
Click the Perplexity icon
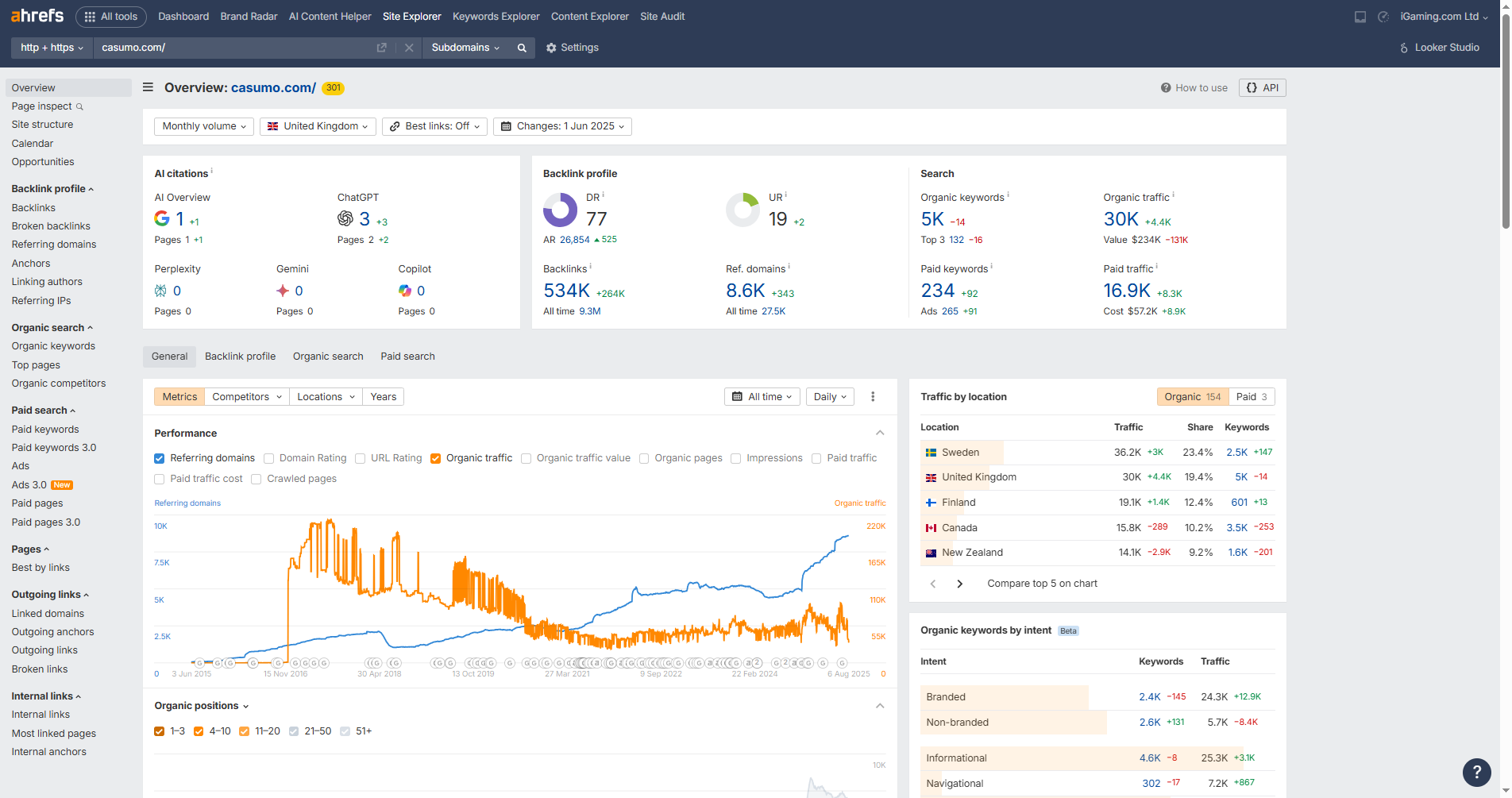tap(160, 291)
